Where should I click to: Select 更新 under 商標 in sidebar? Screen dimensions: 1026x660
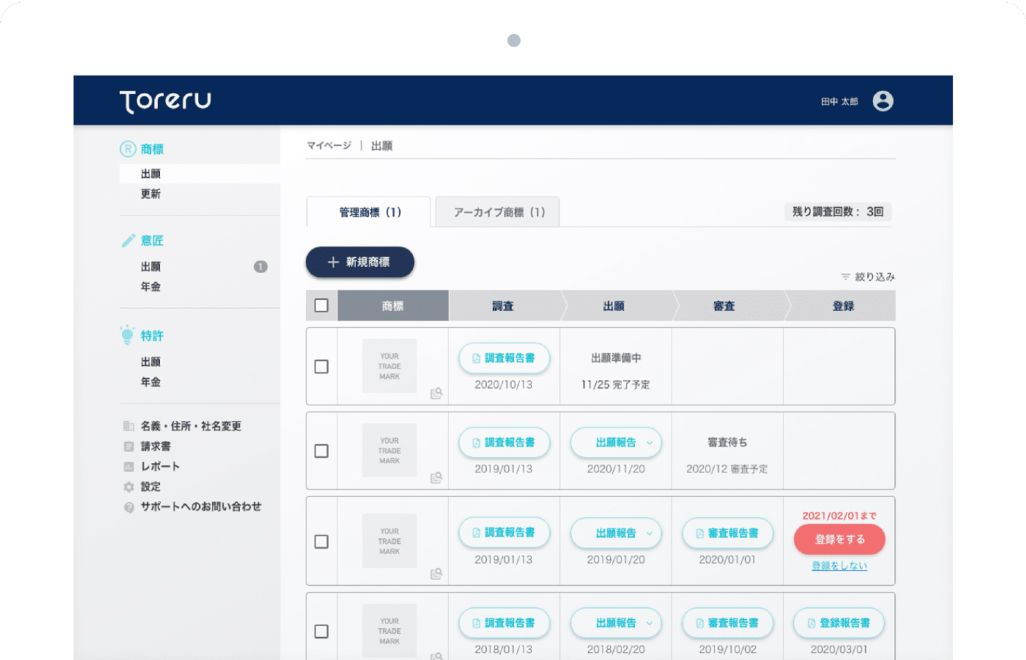pyautogui.click(x=150, y=194)
